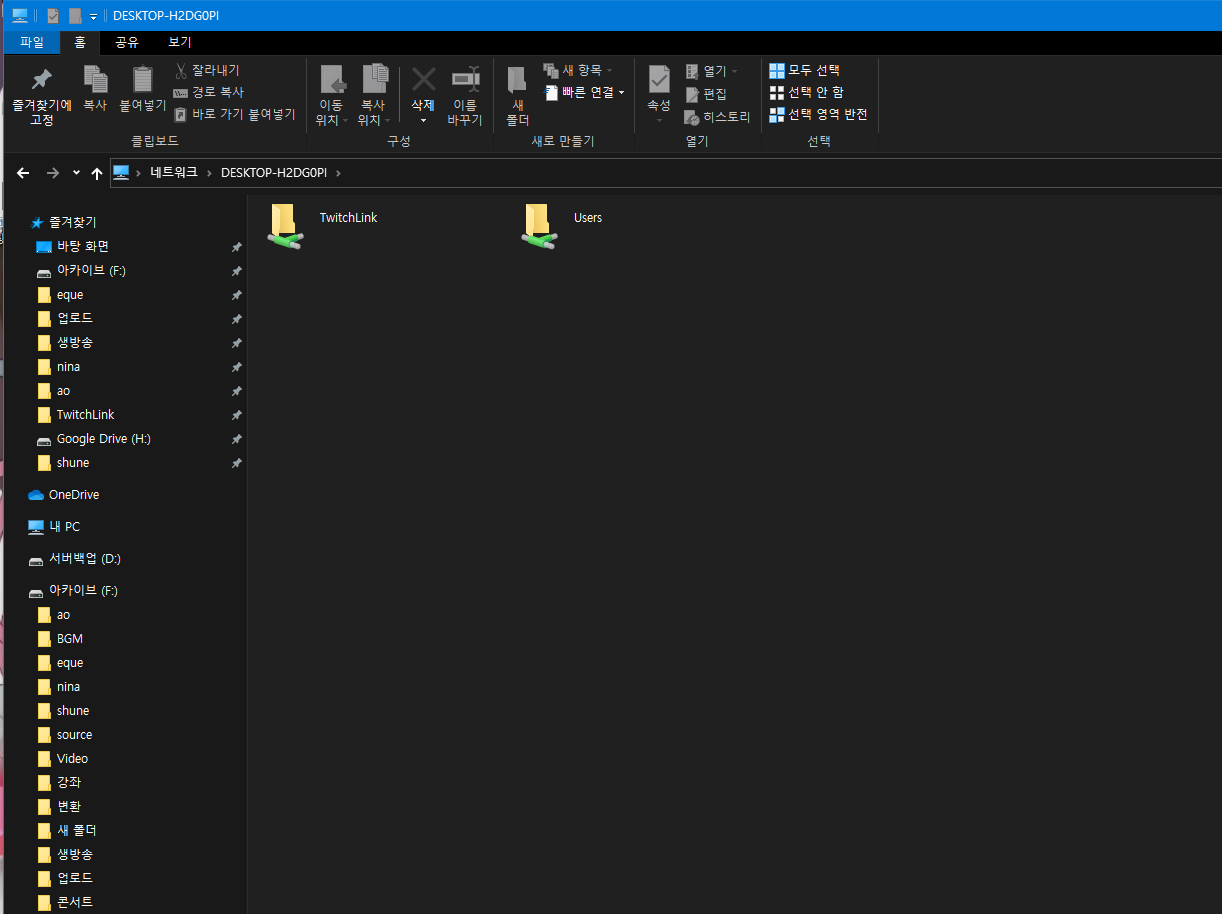Click the Paste (붙여넣기) ribbon icon
Image resolution: width=1222 pixels, height=914 pixels.
143,80
